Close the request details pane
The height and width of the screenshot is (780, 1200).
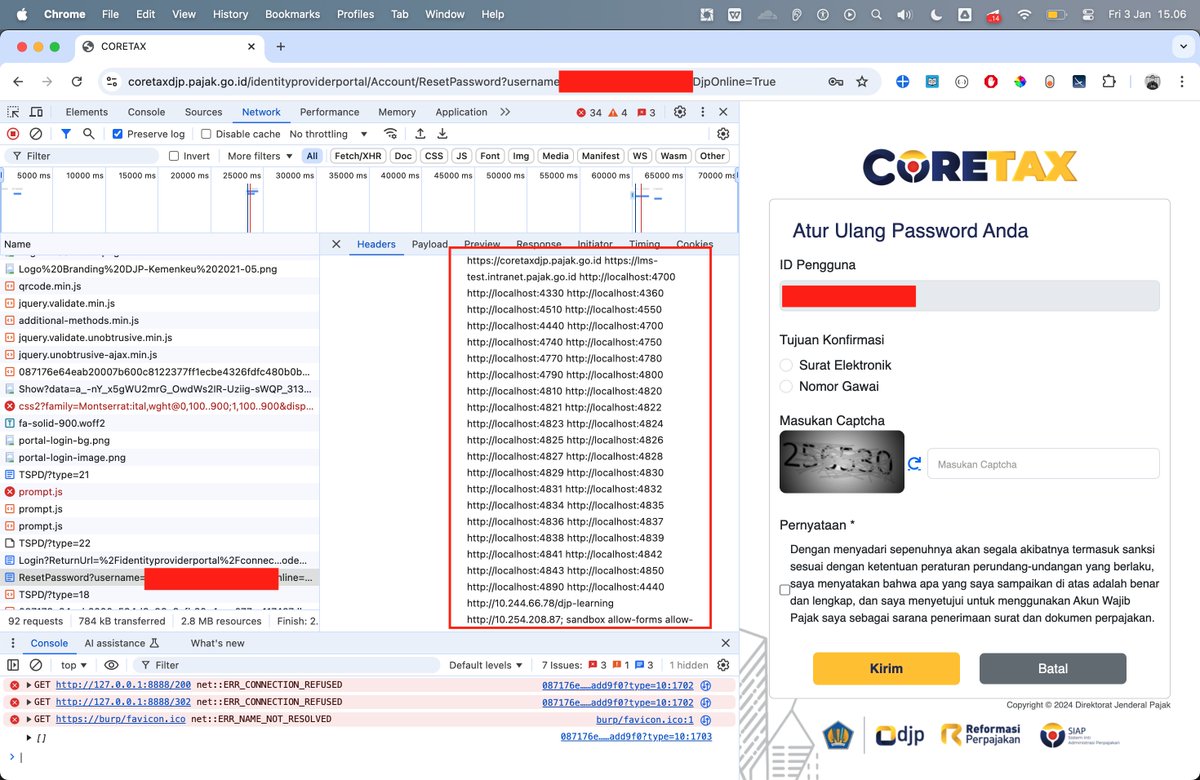coord(336,244)
